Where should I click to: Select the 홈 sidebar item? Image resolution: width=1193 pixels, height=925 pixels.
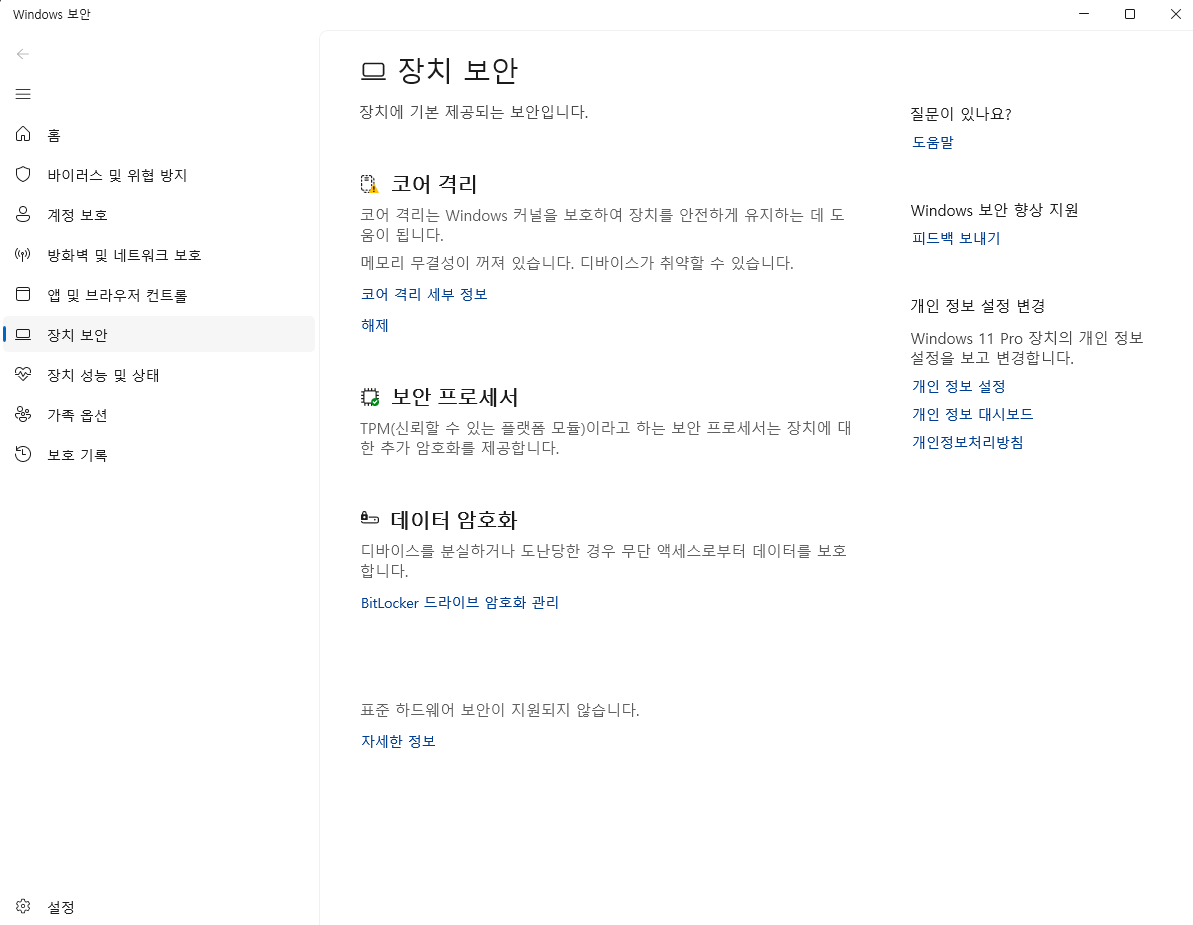pyautogui.click(x=55, y=134)
